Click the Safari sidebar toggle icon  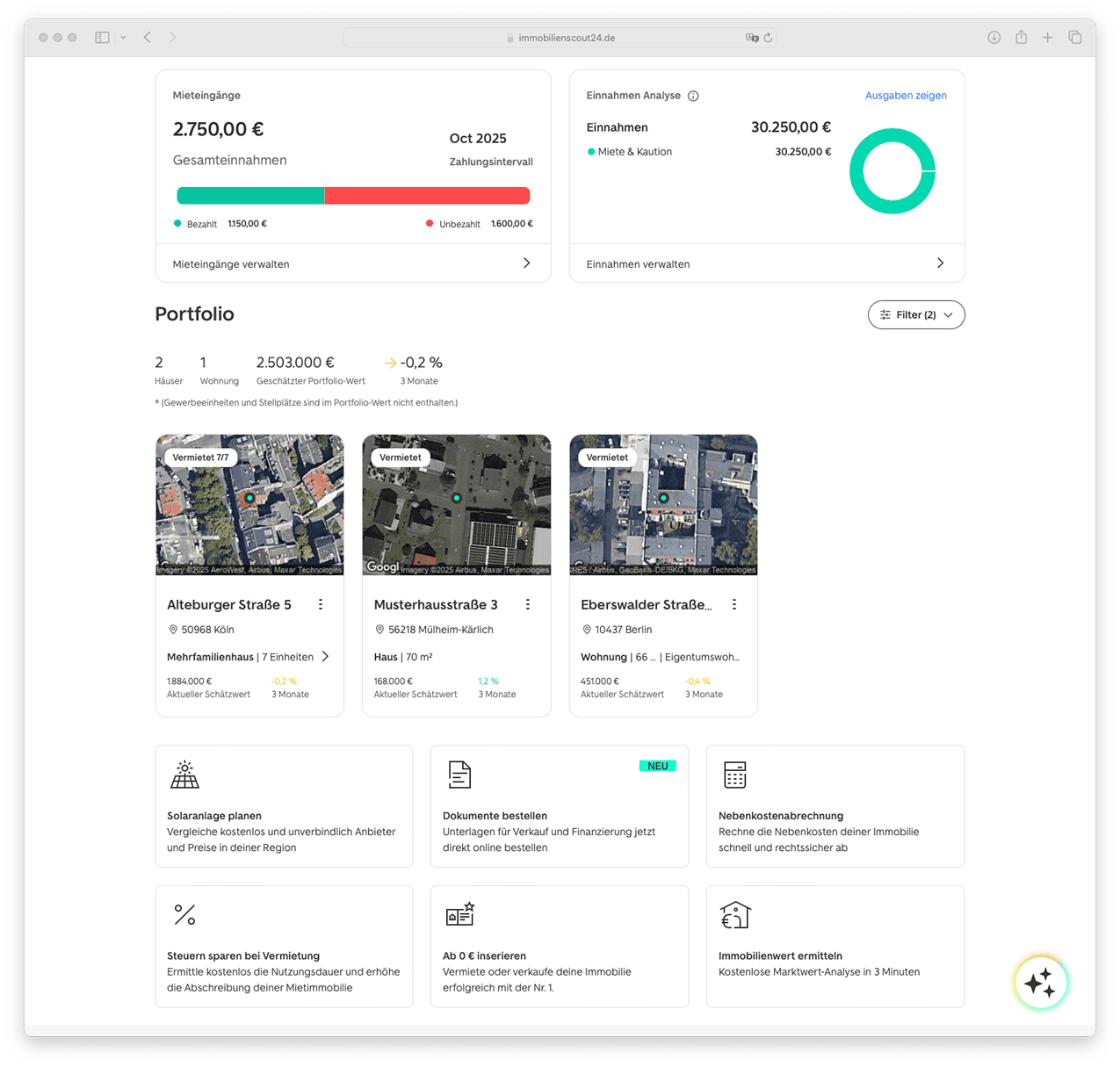pos(103,38)
